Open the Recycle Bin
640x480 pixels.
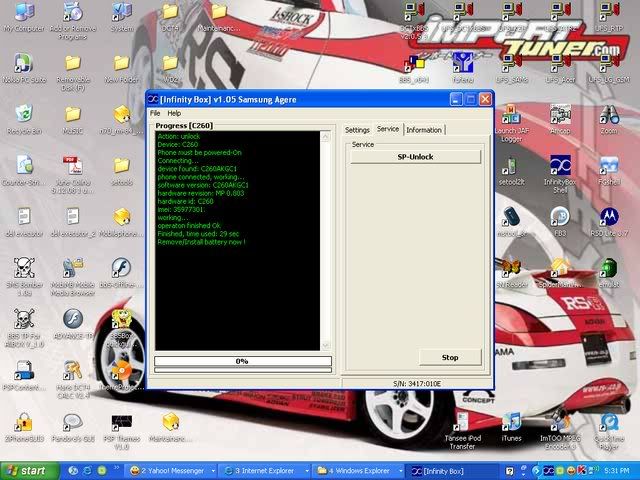[x=24, y=120]
